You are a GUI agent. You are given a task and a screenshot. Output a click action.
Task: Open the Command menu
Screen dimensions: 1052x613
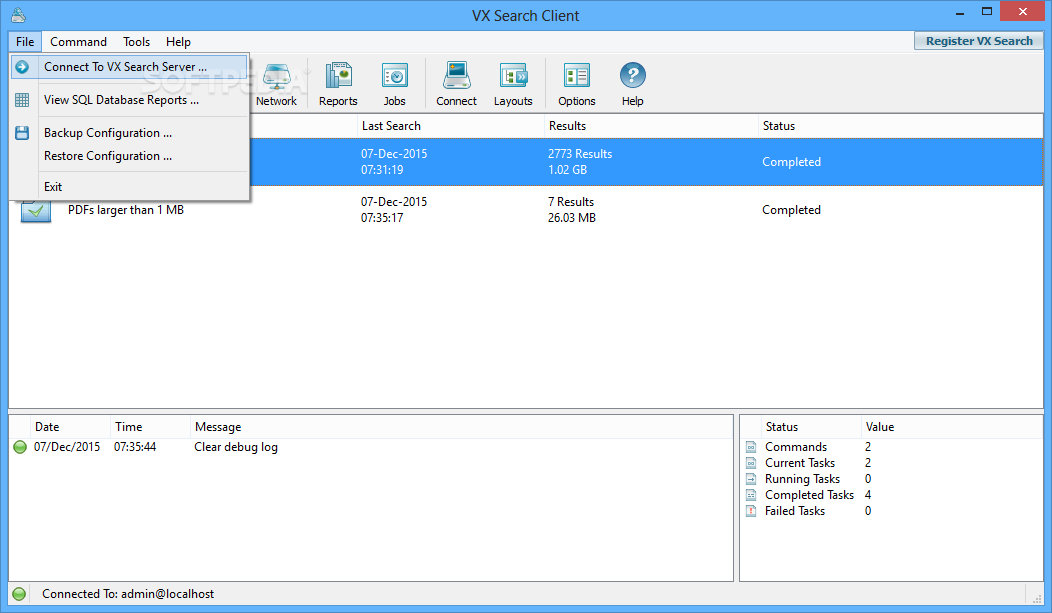pyautogui.click(x=78, y=42)
